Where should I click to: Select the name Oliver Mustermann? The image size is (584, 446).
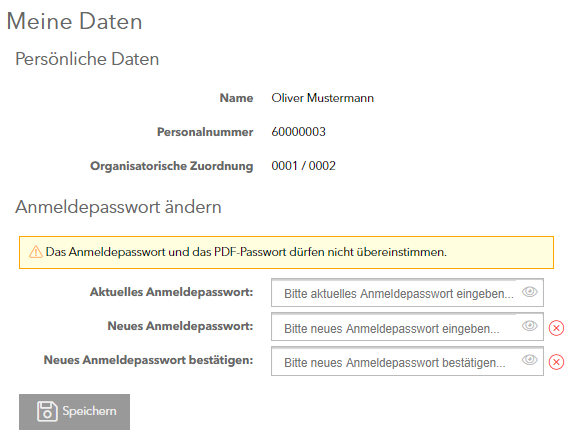pyautogui.click(x=323, y=98)
